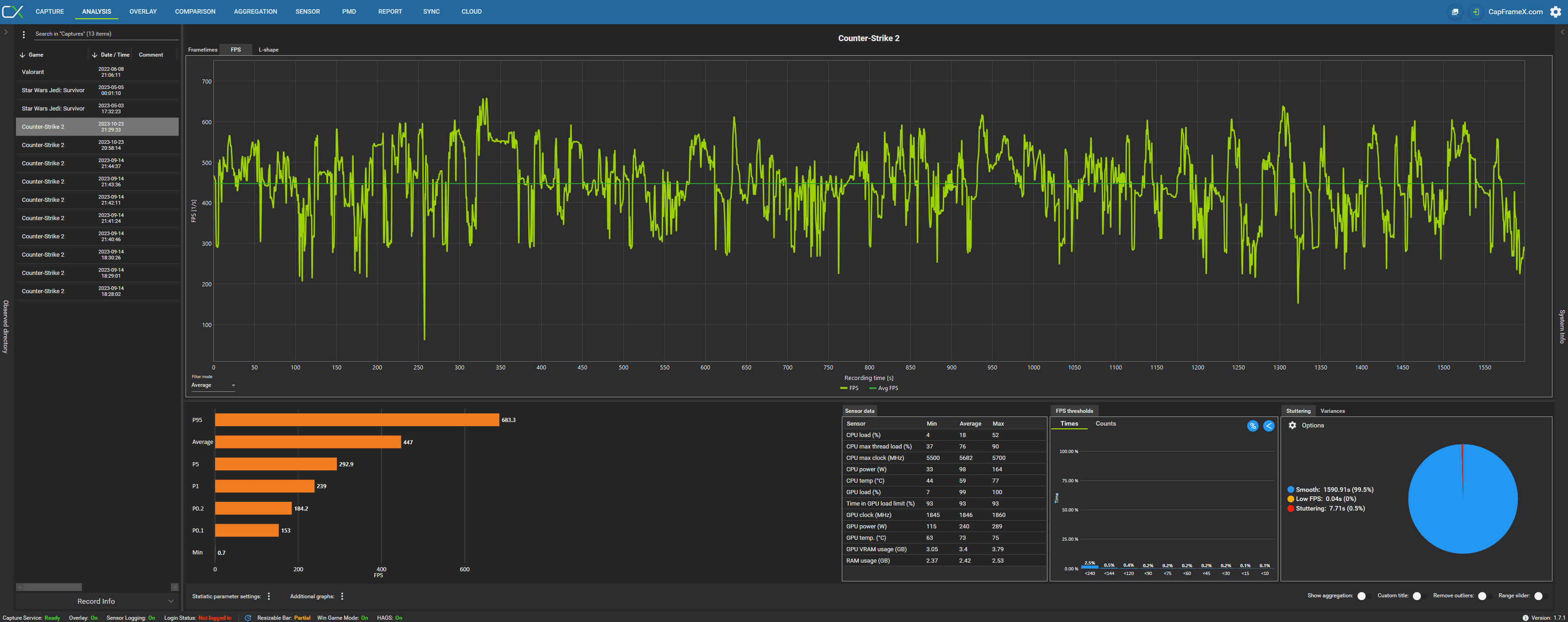The width and height of the screenshot is (1568, 622).
Task: Show the Frametimes chart tab
Action: tap(203, 50)
